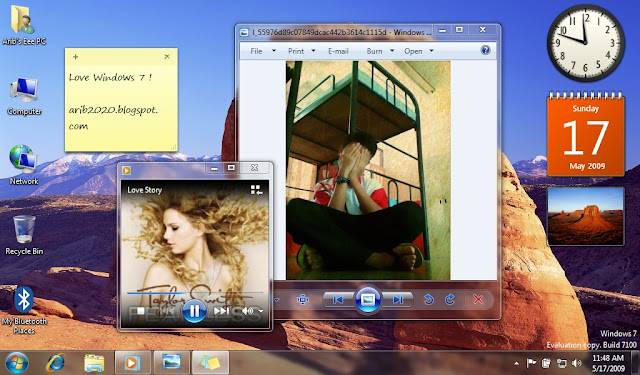Rotate photo clockwise
This screenshot has width=640, height=375.
click(450, 300)
